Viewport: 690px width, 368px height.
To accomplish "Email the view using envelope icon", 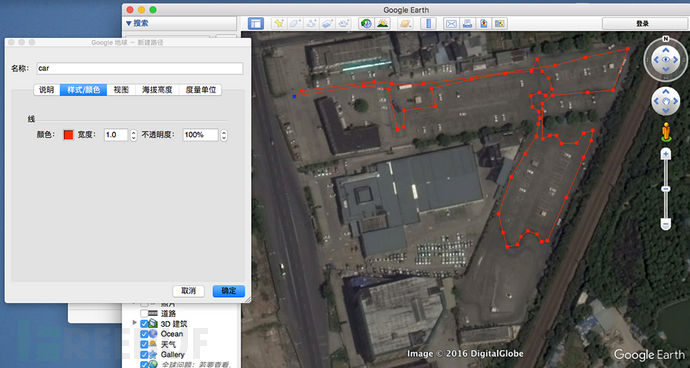I will (451, 23).
